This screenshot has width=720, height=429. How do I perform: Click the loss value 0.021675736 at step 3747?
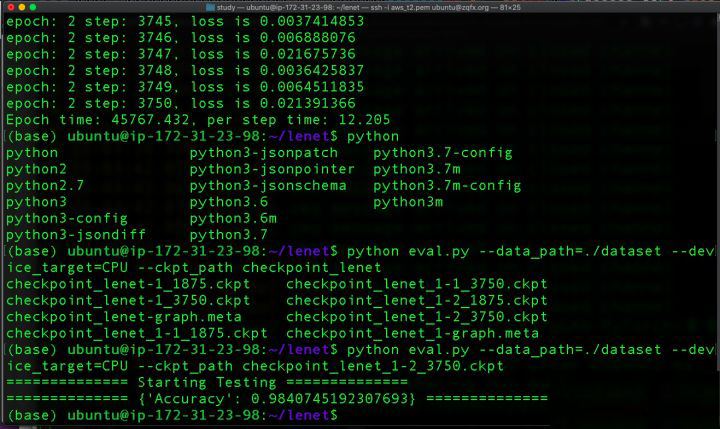(308, 54)
